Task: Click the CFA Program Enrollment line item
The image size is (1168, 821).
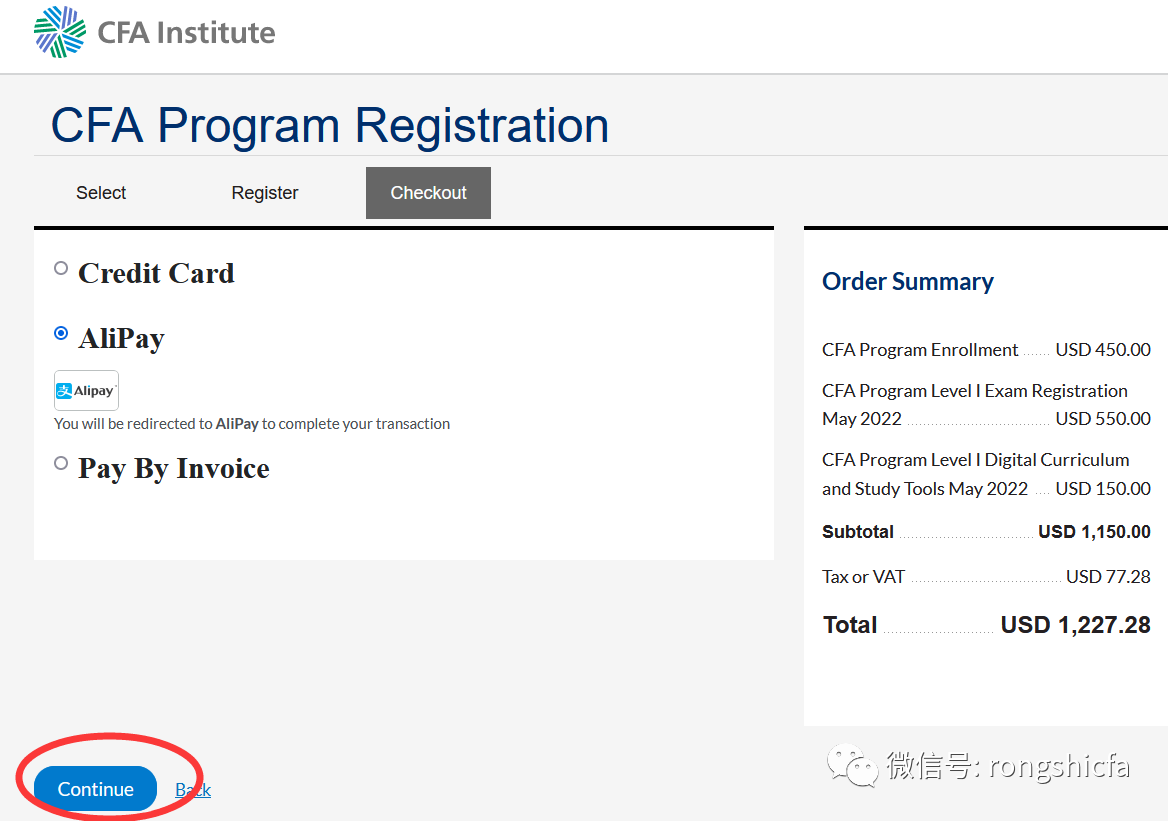Action: click(986, 349)
